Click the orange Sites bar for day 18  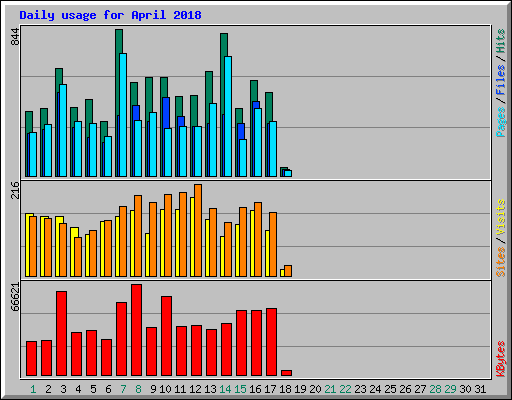[x=288, y=271]
